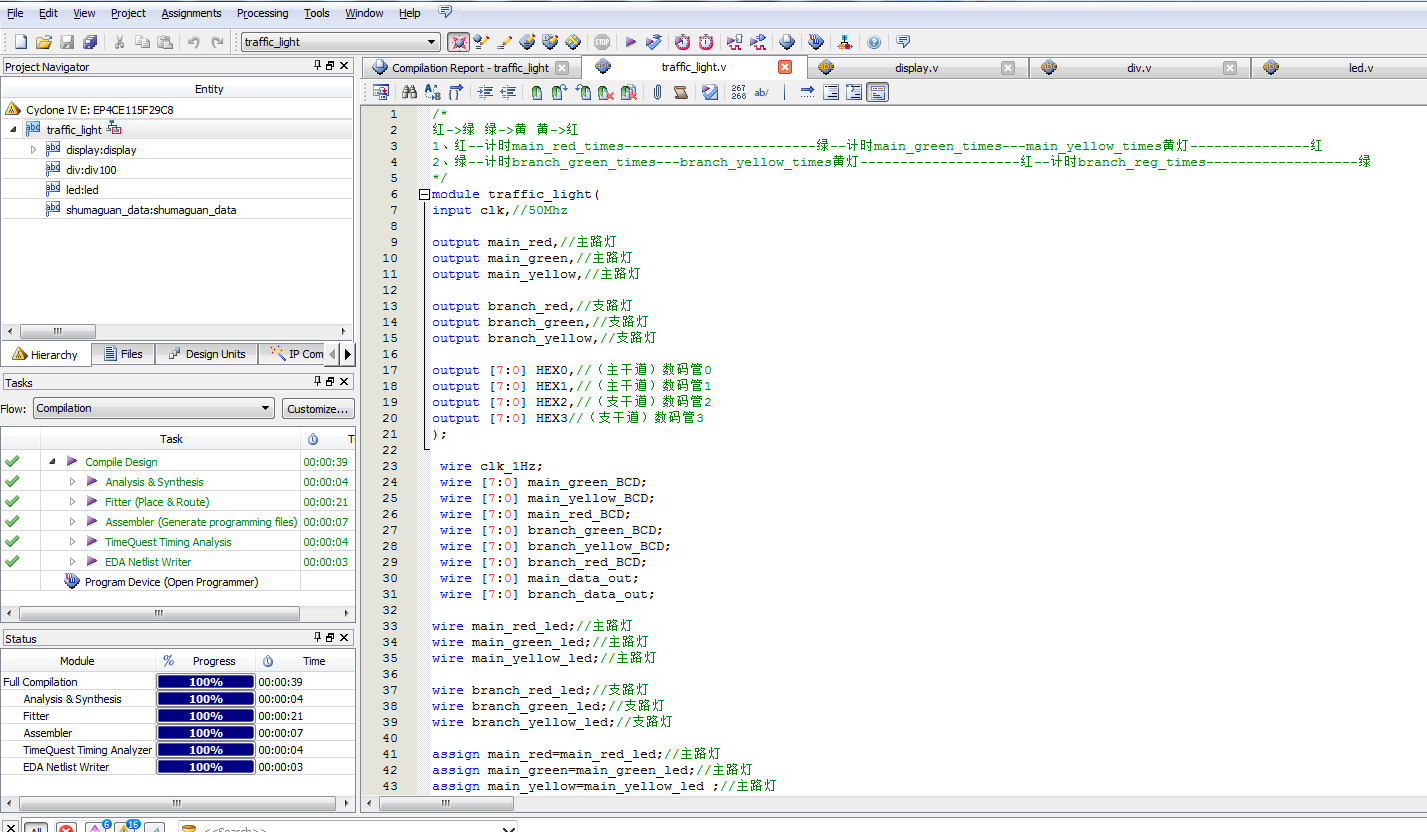The width and height of the screenshot is (1427, 832).
Task: Create a new file with toolbar icon
Action: [x=21, y=42]
